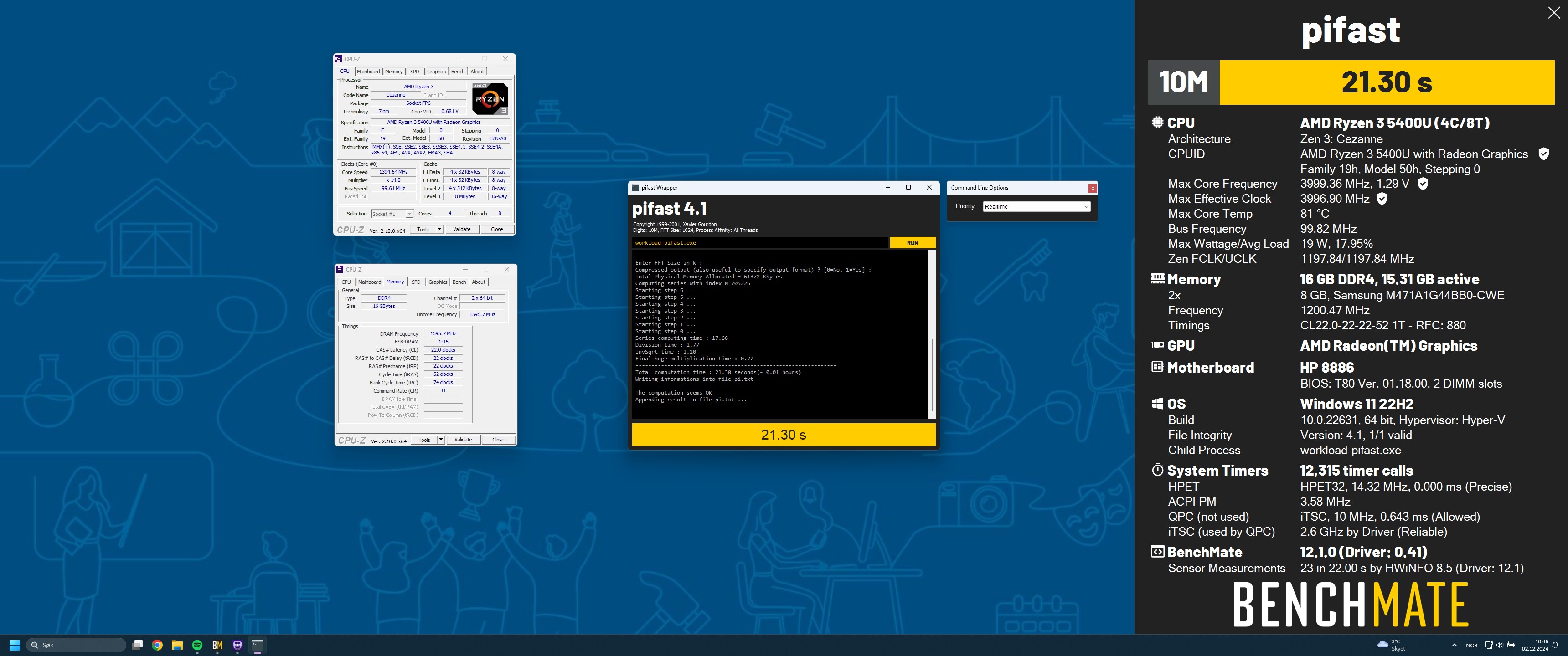This screenshot has height=656, width=1568.
Task: Open the terminal app on the taskbar
Action: click(x=258, y=645)
